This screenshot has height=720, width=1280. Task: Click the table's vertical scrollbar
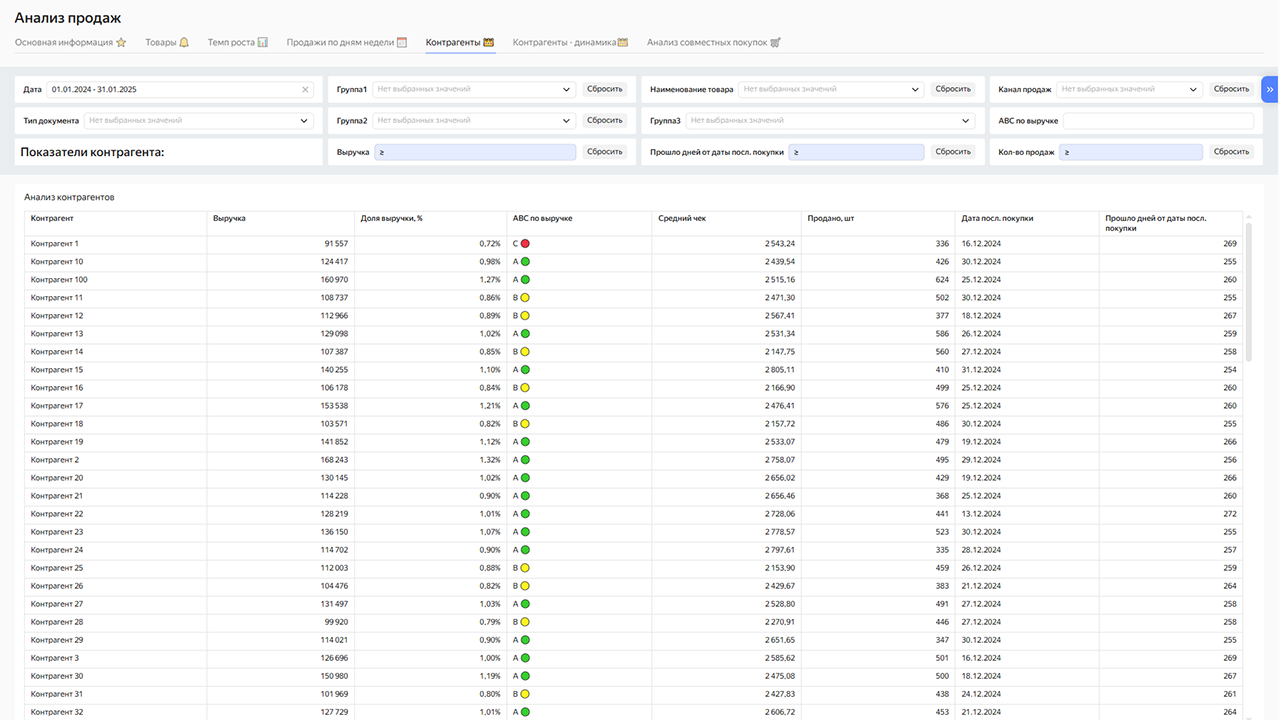click(x=1248, y=290)
